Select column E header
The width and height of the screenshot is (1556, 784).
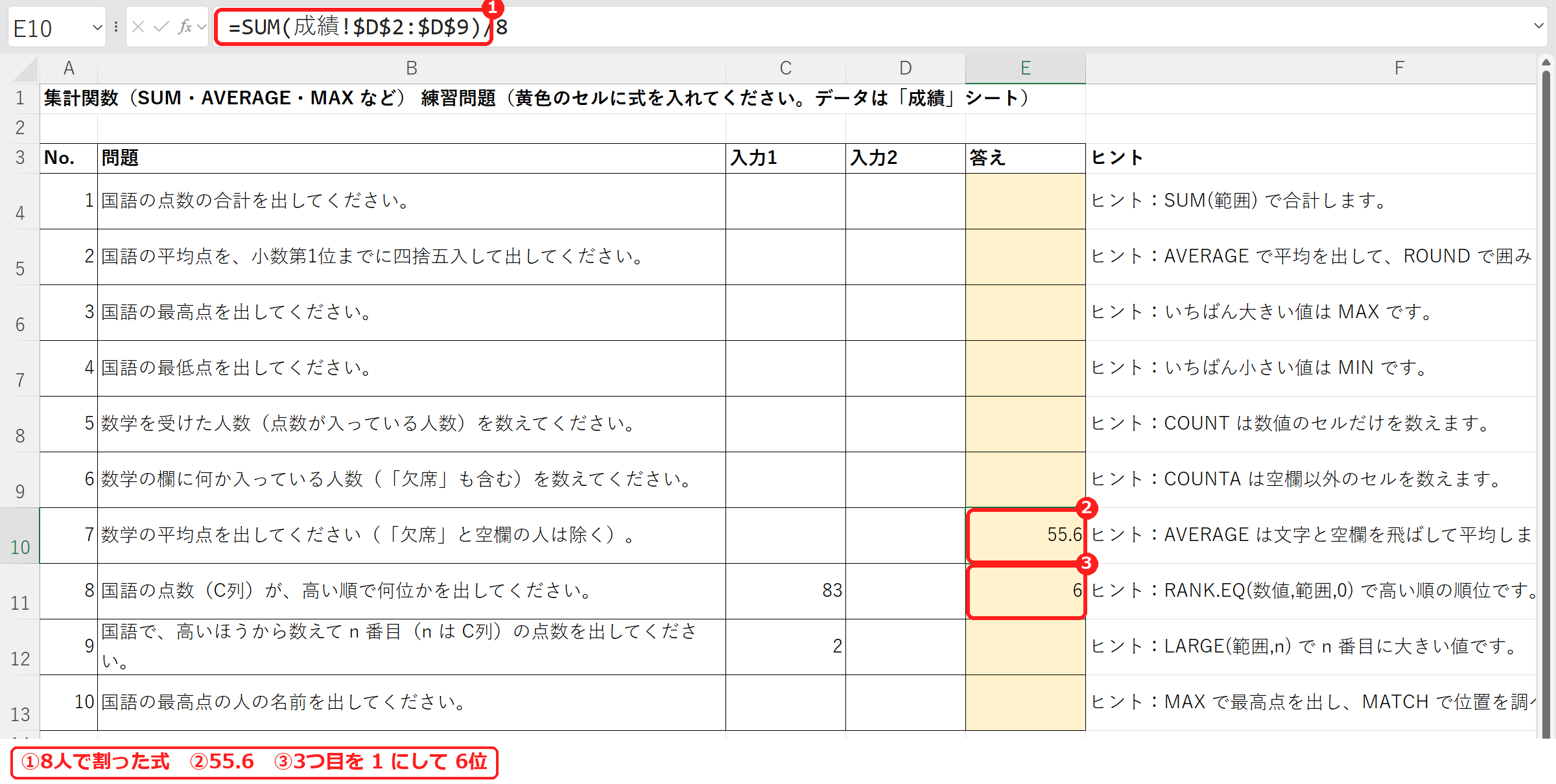(1026, 69)
